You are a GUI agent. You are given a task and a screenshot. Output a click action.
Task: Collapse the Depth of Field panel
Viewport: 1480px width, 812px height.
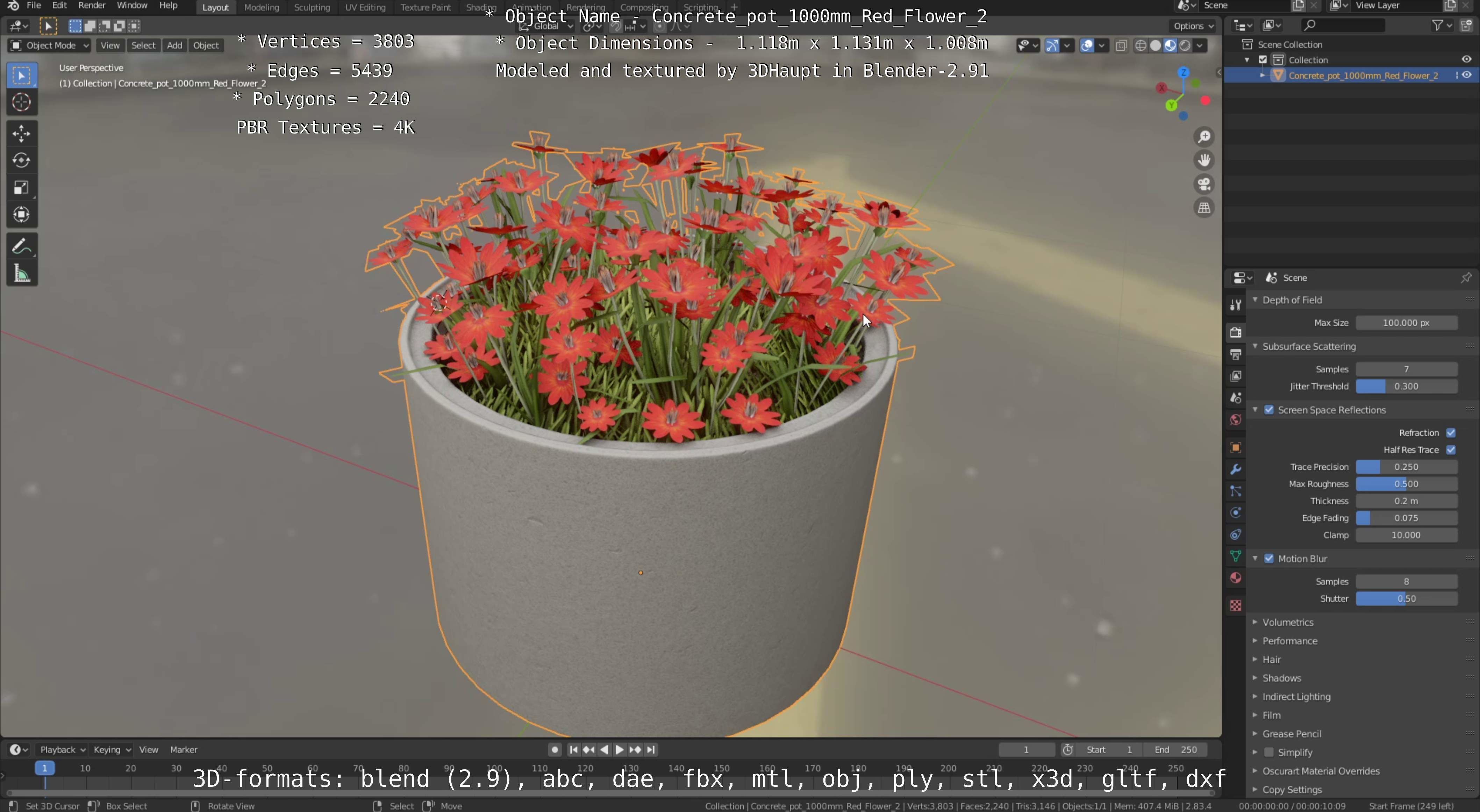[1292, 300]
